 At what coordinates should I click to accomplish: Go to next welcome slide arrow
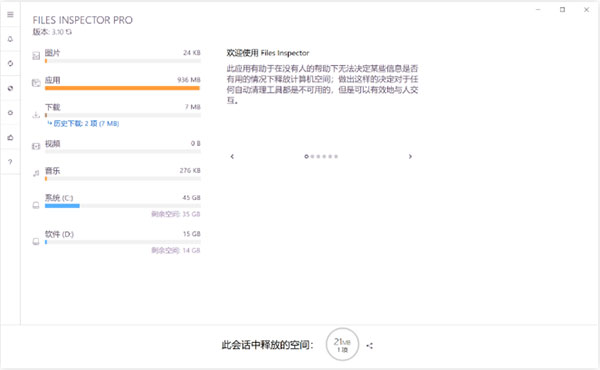tap(410, 156)
